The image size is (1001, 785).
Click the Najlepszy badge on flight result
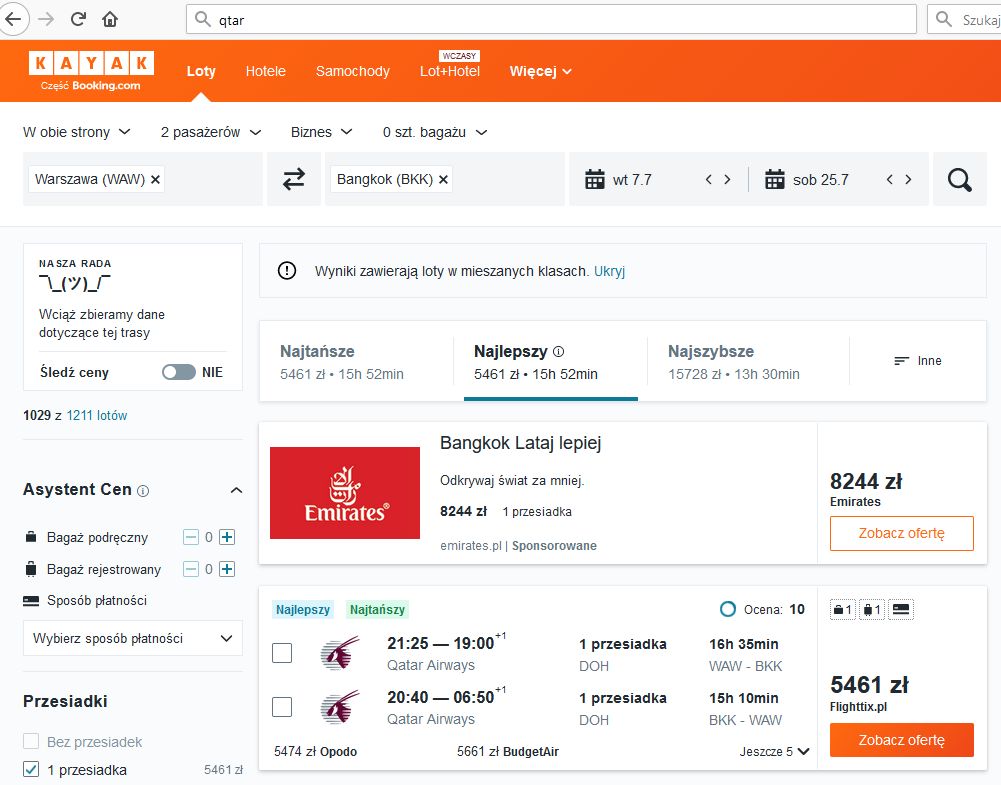pos(303,609)
